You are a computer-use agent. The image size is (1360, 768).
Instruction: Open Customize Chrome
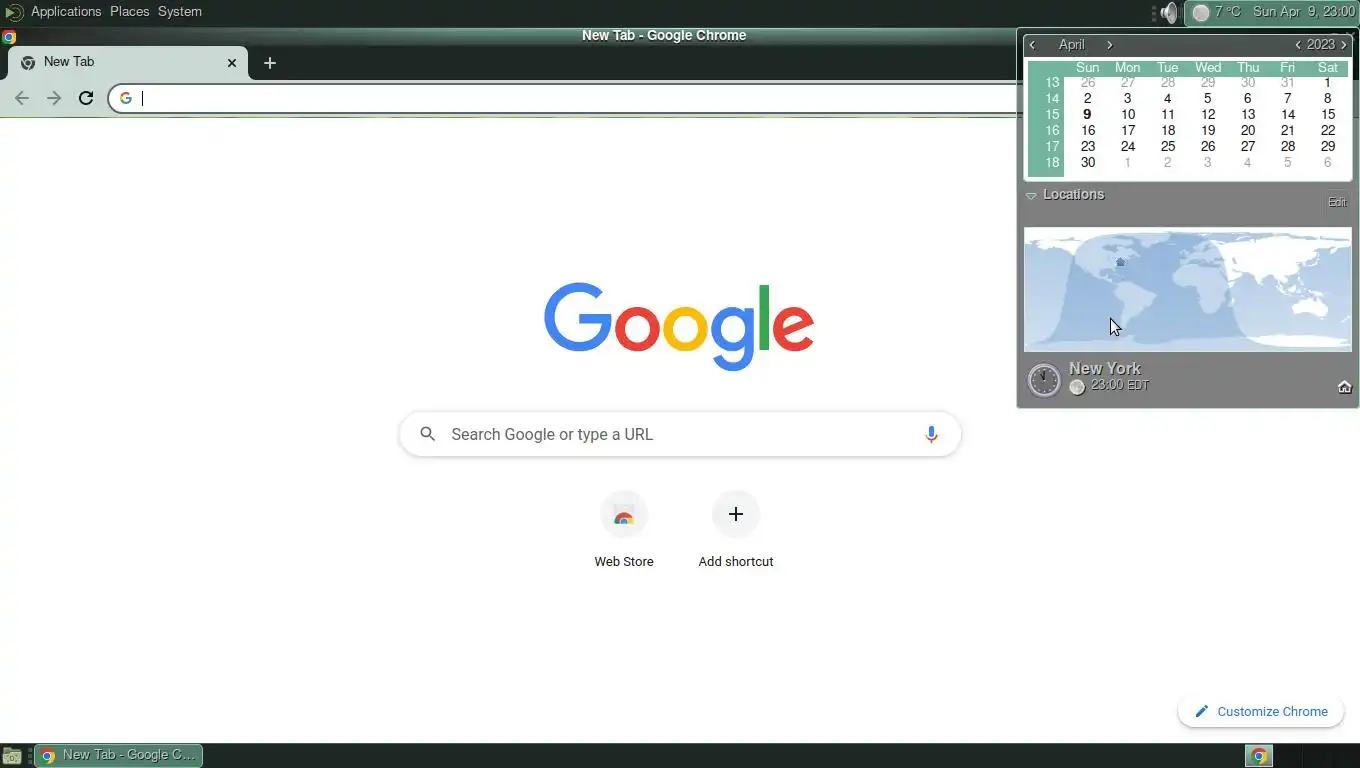coord(1261,712)
